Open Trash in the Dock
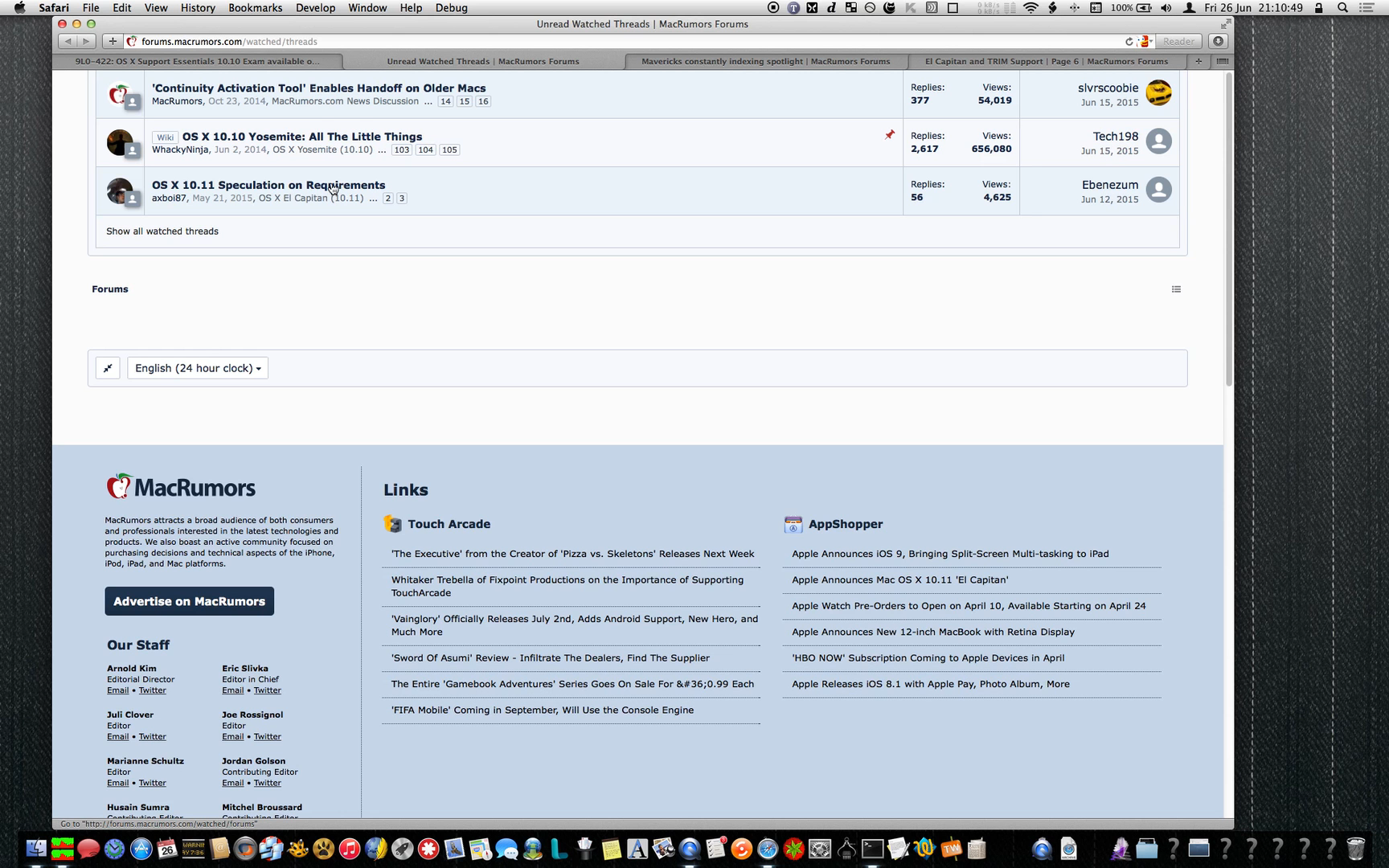The width and height of the screenshot is (1389, 868). pos(1356,849)
